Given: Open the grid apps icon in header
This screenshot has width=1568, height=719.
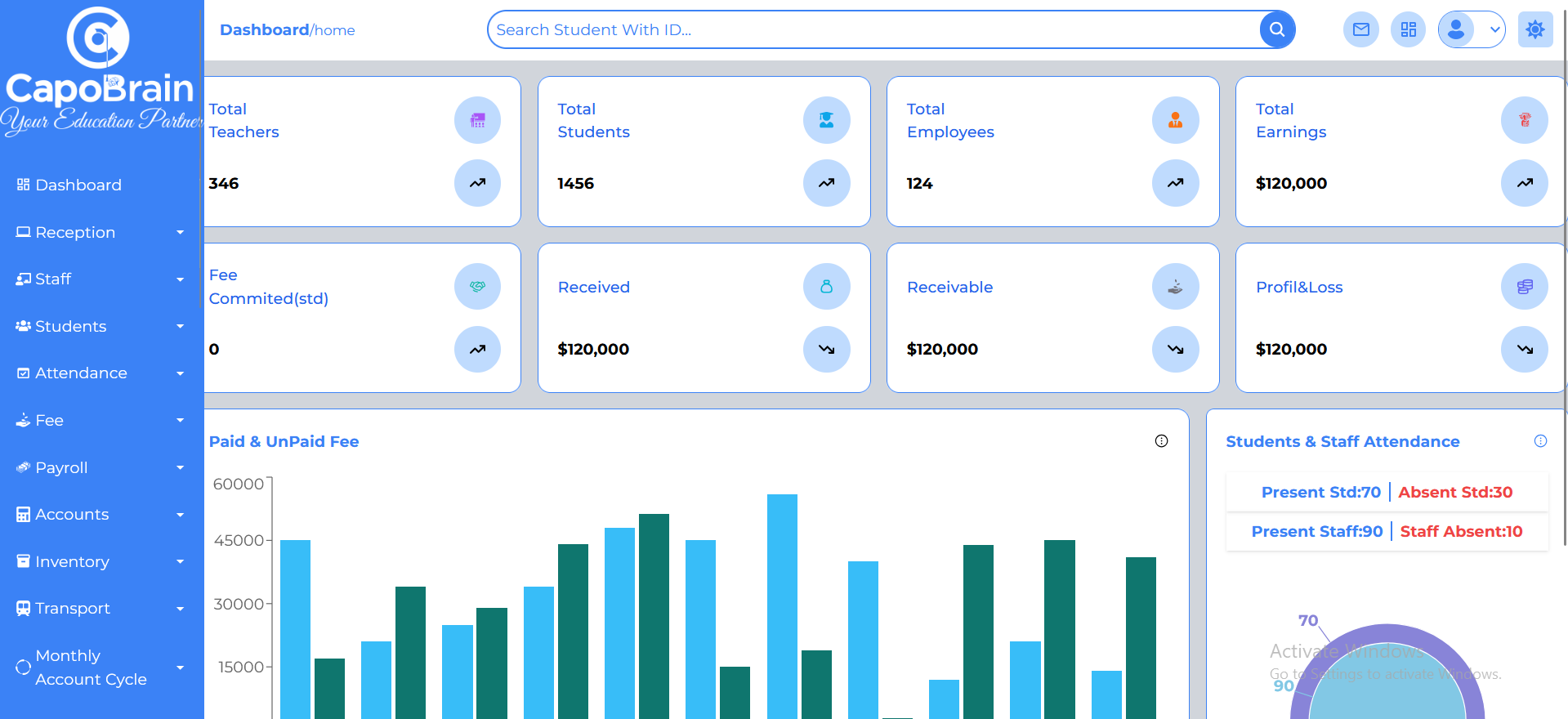Looking at the screenshot, I should tap(1409, 29).
